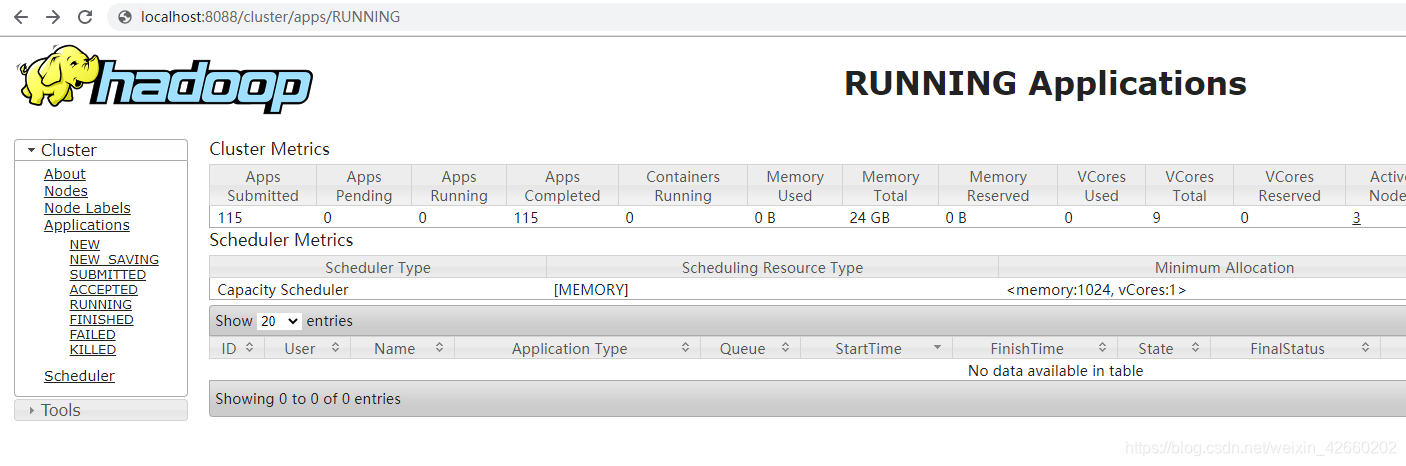
Task: Show KILLED applications
Action: click(x=92, y=350)
